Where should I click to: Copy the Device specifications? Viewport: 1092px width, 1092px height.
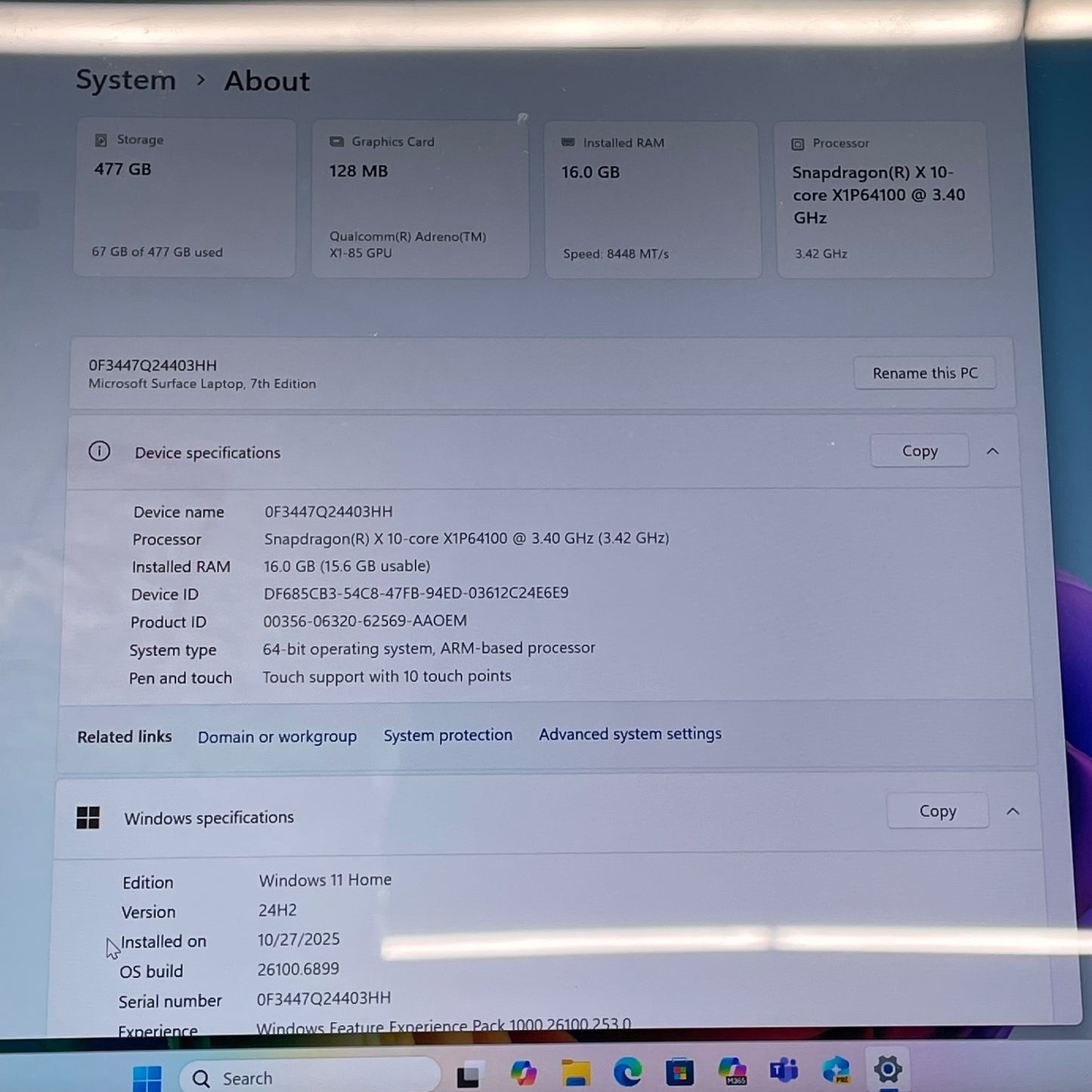coord(919,451)
